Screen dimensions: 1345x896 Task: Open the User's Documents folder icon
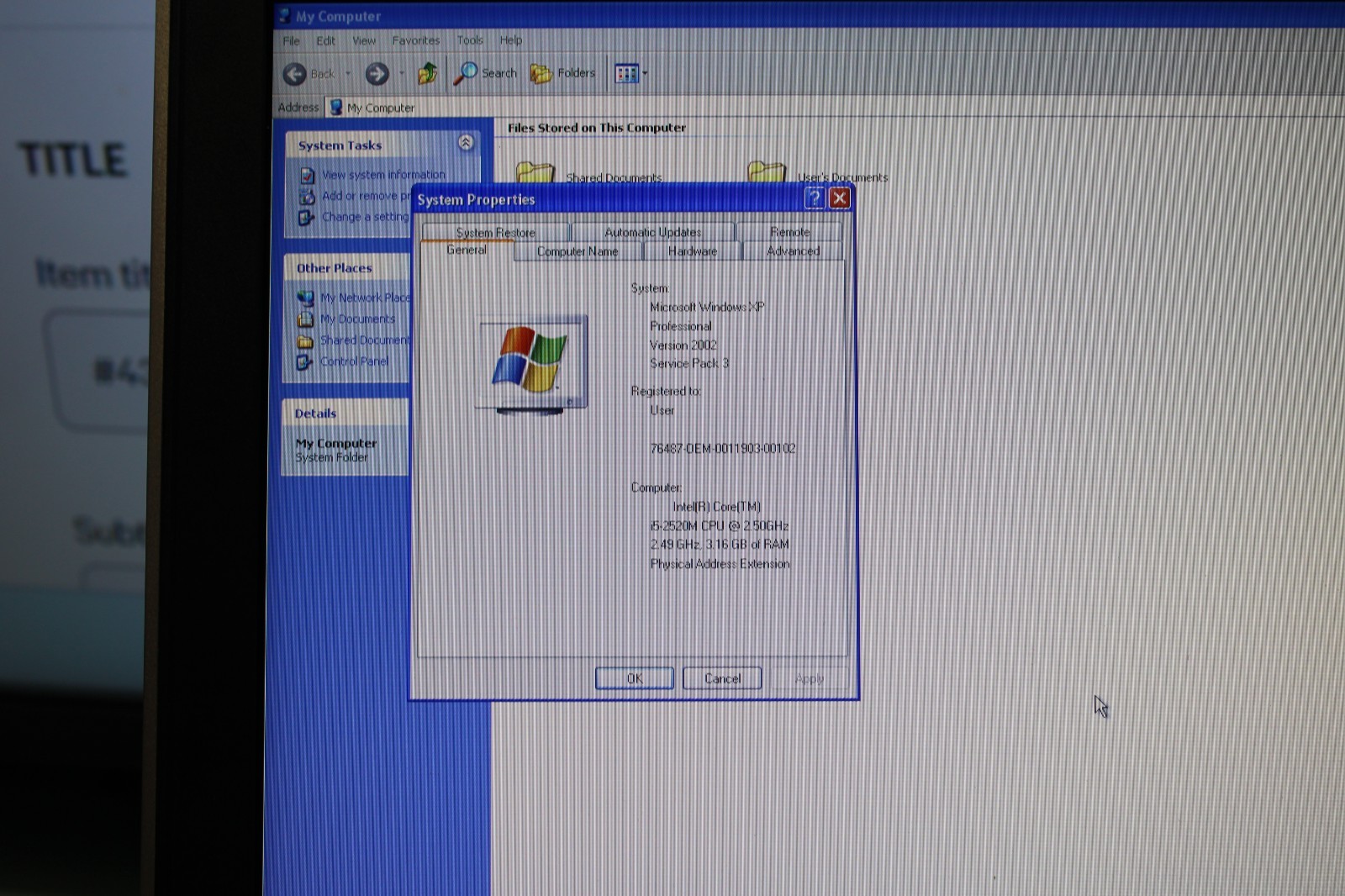tap(767, 171)
